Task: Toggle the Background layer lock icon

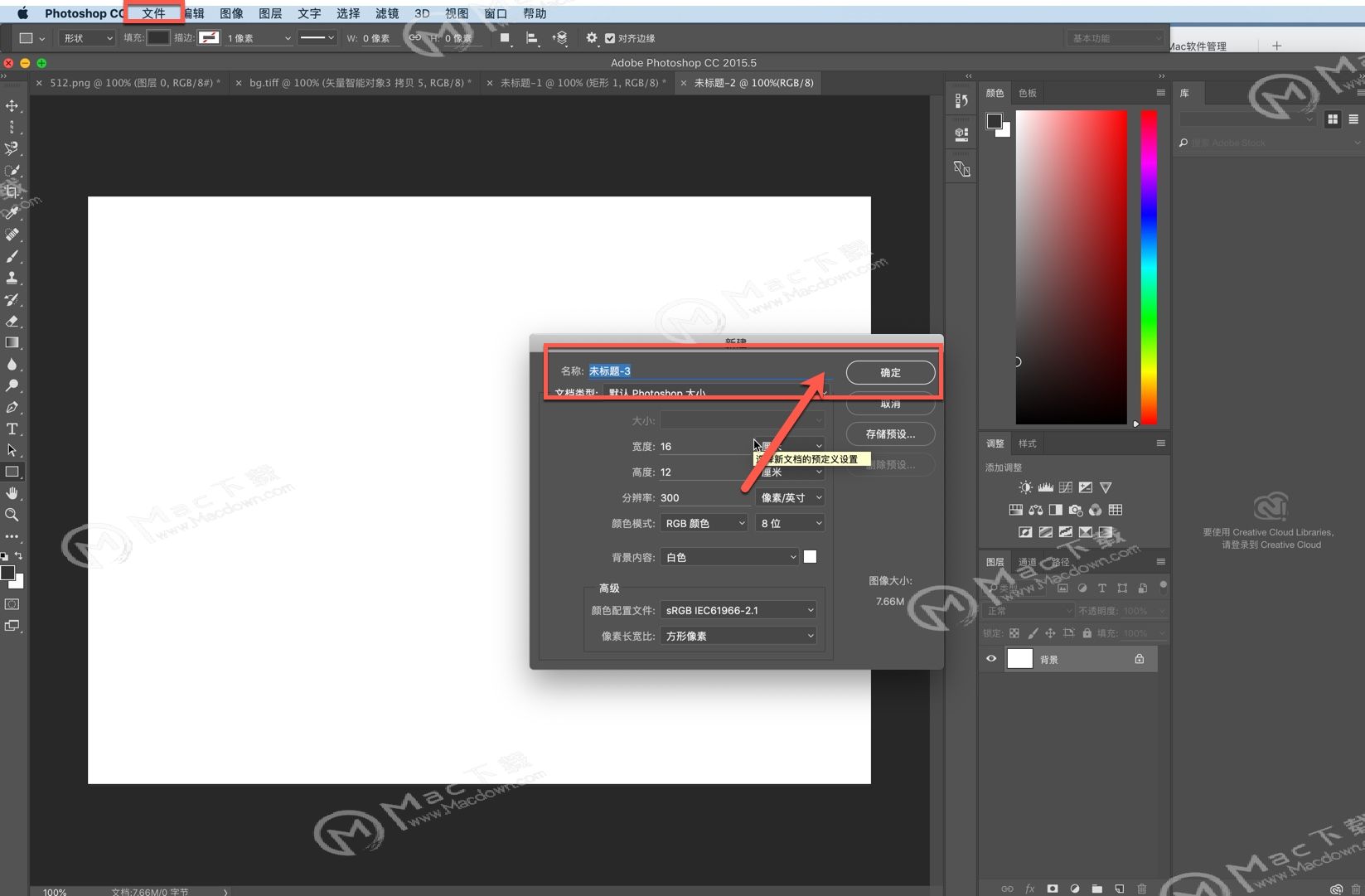Action: (1140, 659)
